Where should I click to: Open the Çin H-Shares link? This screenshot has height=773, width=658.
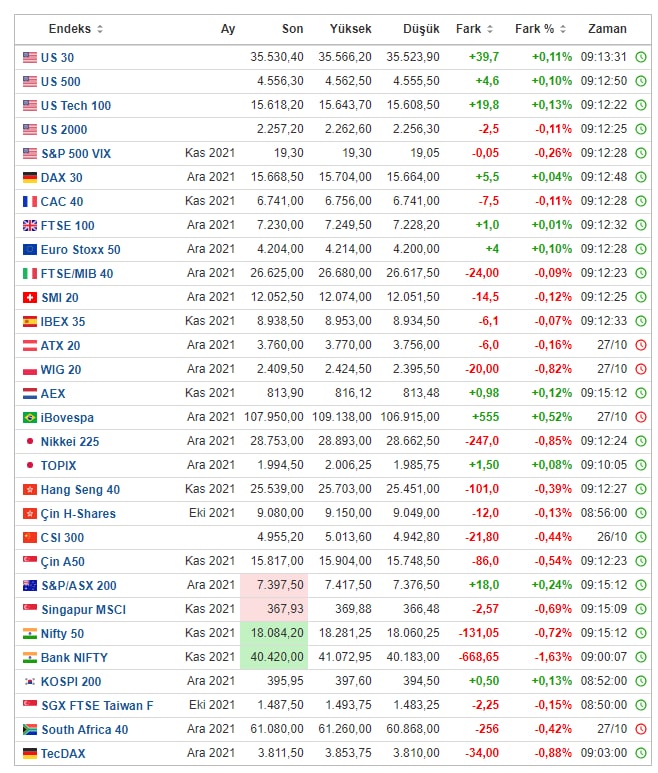click(x=78, y=514)
